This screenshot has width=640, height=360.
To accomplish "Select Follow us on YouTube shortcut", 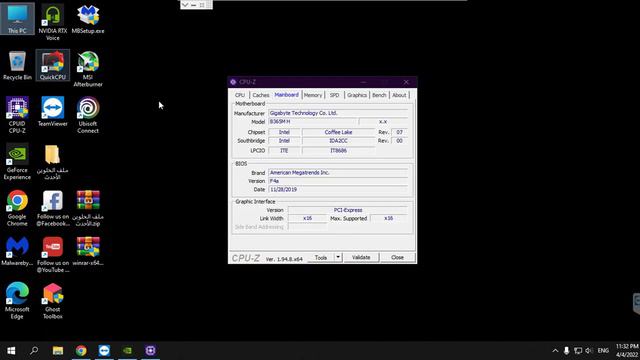I will point(53,255).
